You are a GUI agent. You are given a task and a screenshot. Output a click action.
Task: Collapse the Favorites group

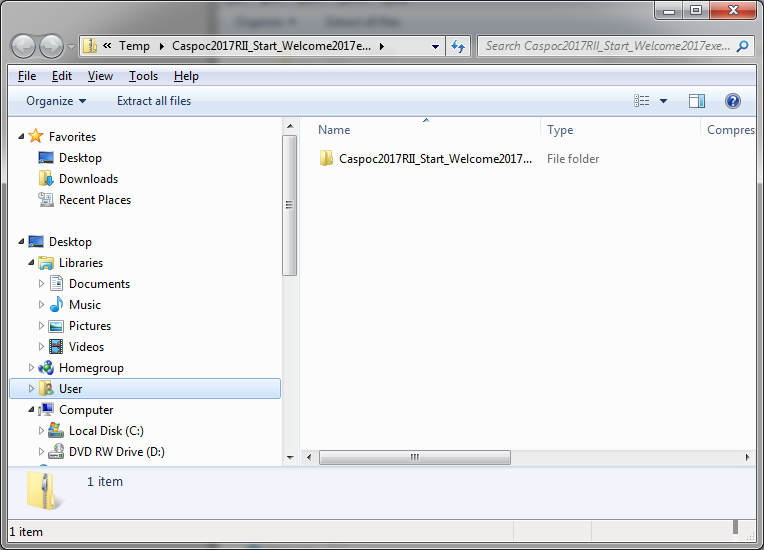[21, 136]
